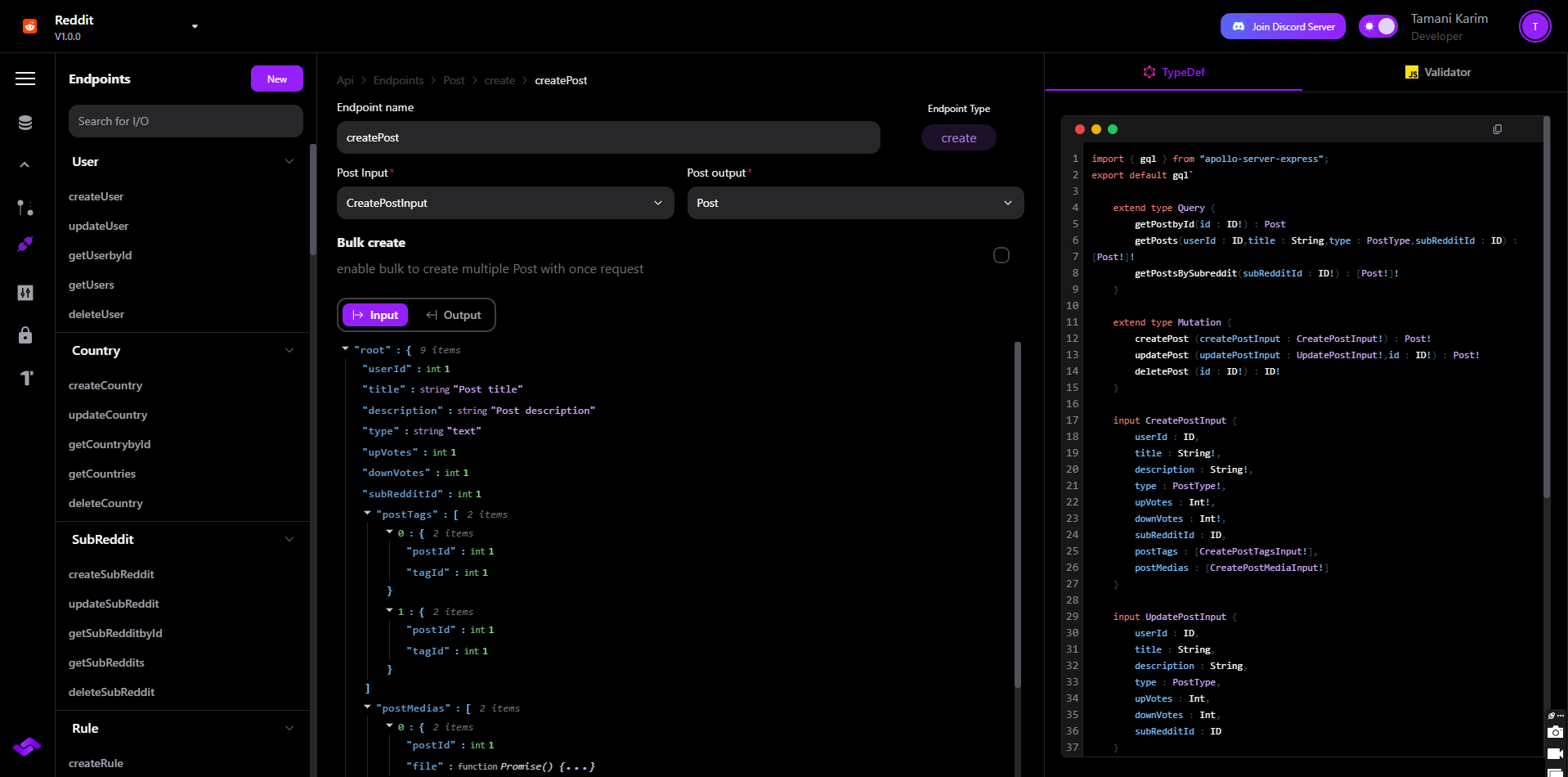This screenshot has height=777, width=1568.
Task: Click the red dot in code window header
Action: click(x=1080, y=129)
